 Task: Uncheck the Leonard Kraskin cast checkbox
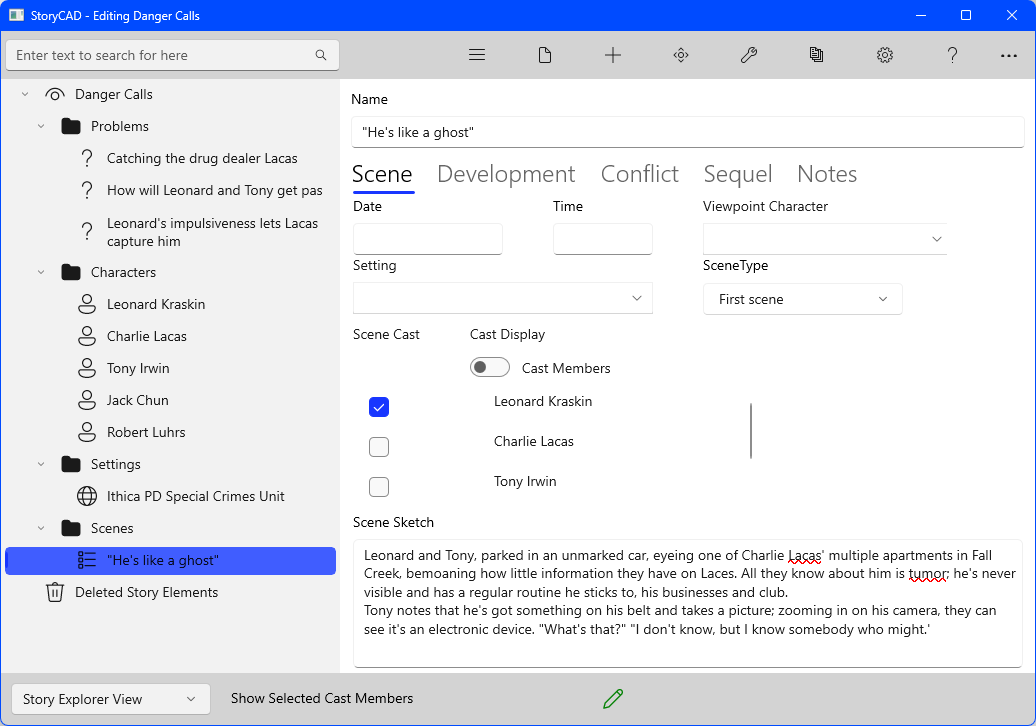379,407
